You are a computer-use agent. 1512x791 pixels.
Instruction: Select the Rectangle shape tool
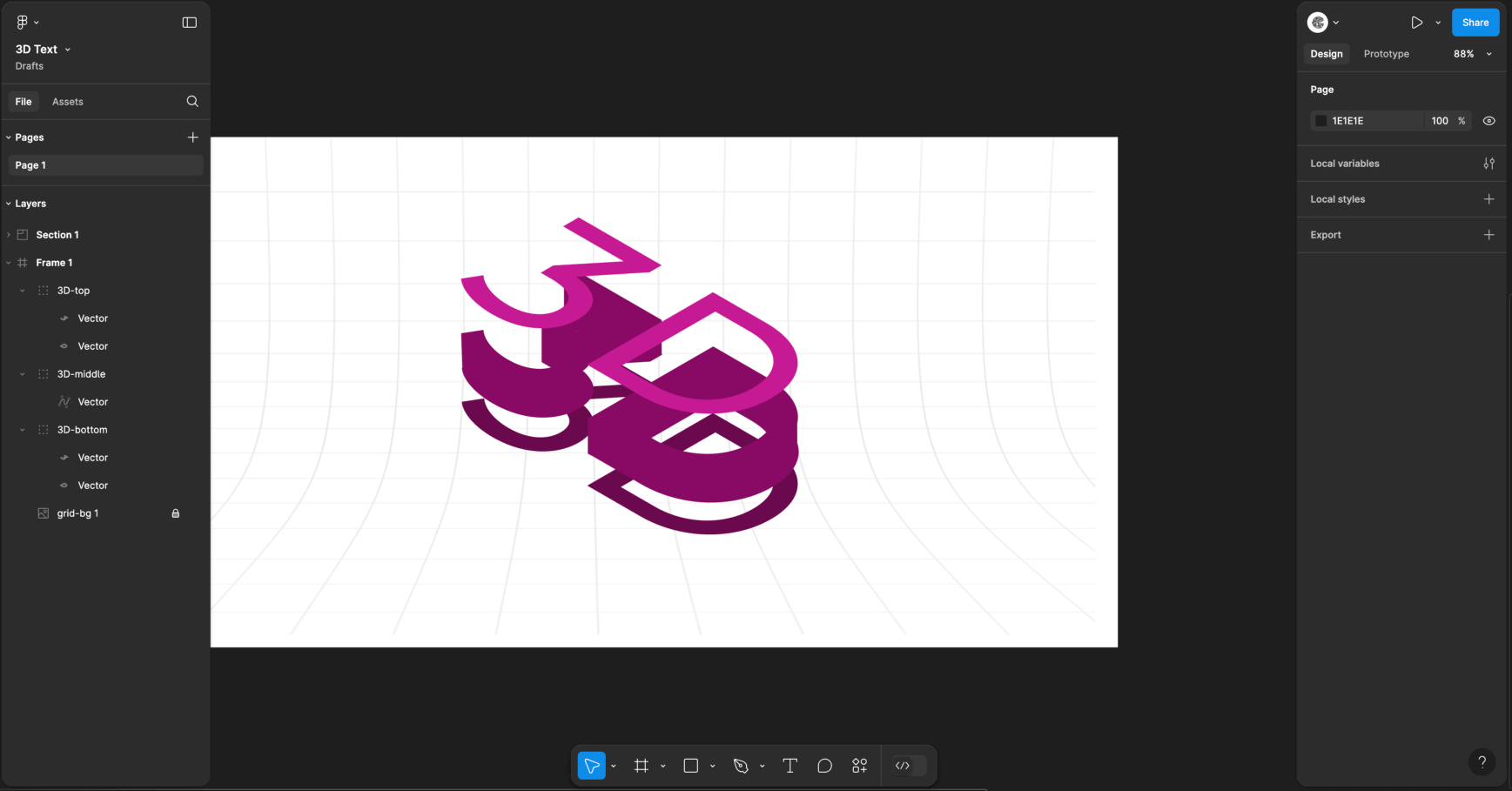tap(691, 766)
